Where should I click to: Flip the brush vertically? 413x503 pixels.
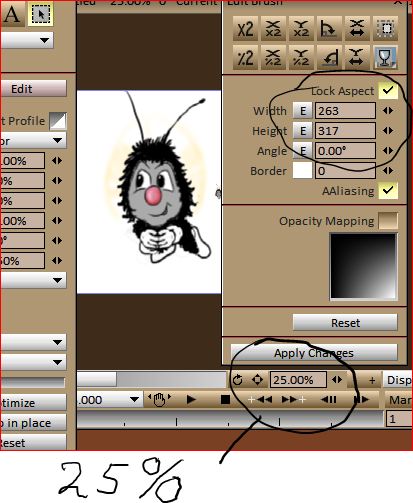357,57
